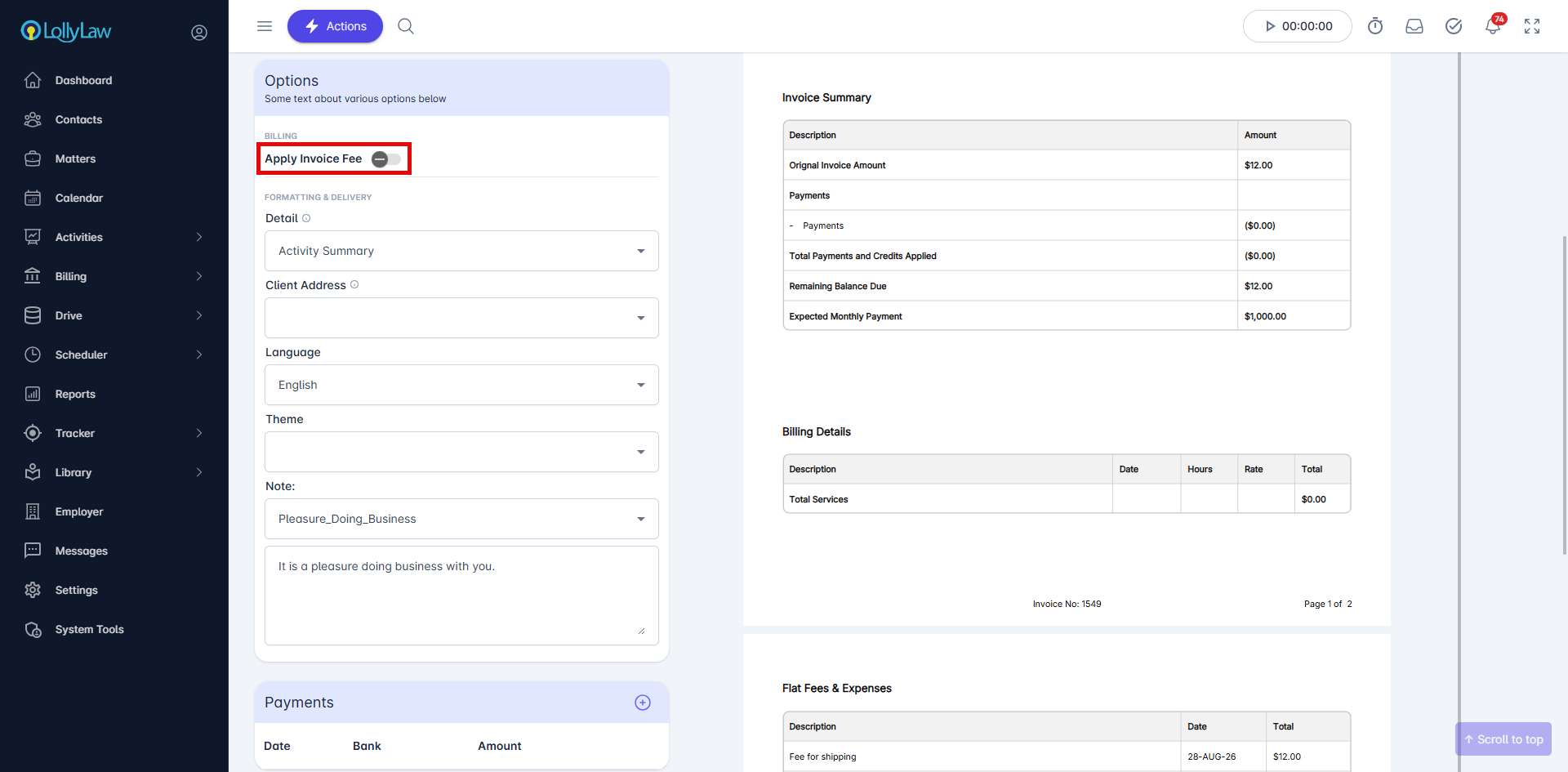1568x772 pixels.
Task: Add a payment with plus icon
Action: point(643,703)
